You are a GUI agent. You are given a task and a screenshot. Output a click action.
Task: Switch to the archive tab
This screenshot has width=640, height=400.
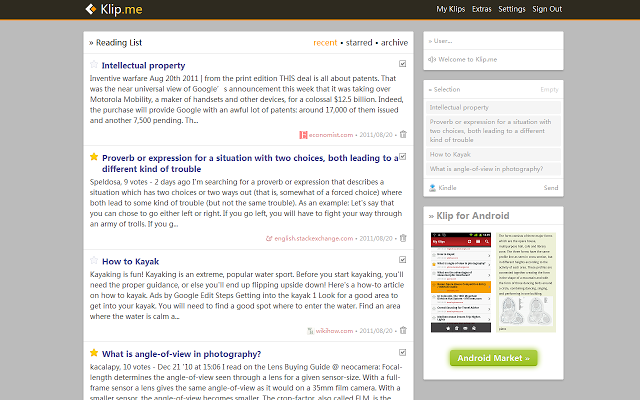[x=394, y=42]
